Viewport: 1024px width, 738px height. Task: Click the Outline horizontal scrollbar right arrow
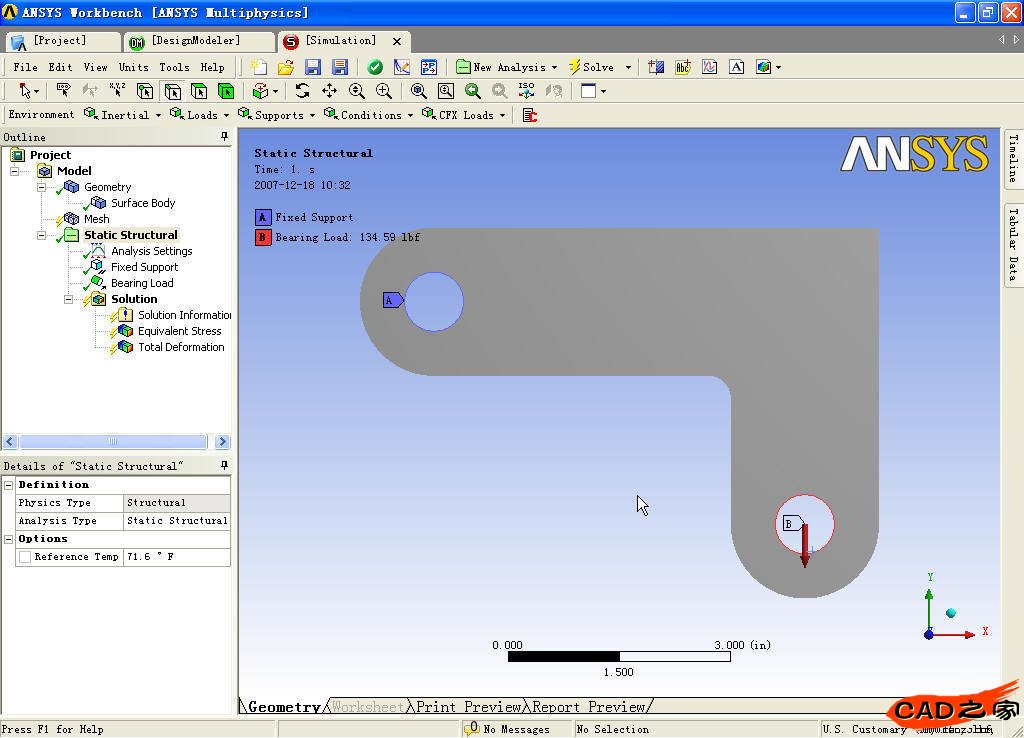coord(222,441)
